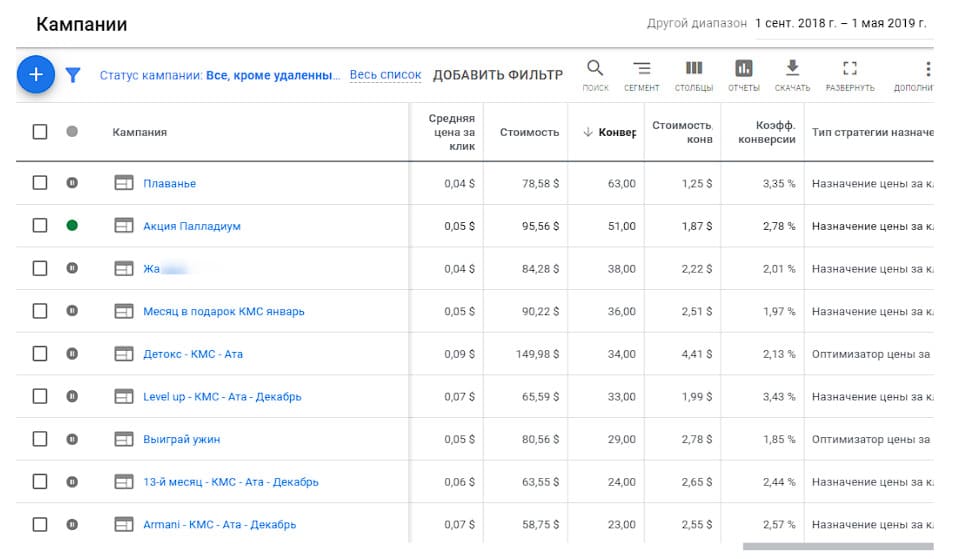The image size is (961, 559).
Task: Check the Детокс - КМС - Ата row
Action: [x=40, y=354]
